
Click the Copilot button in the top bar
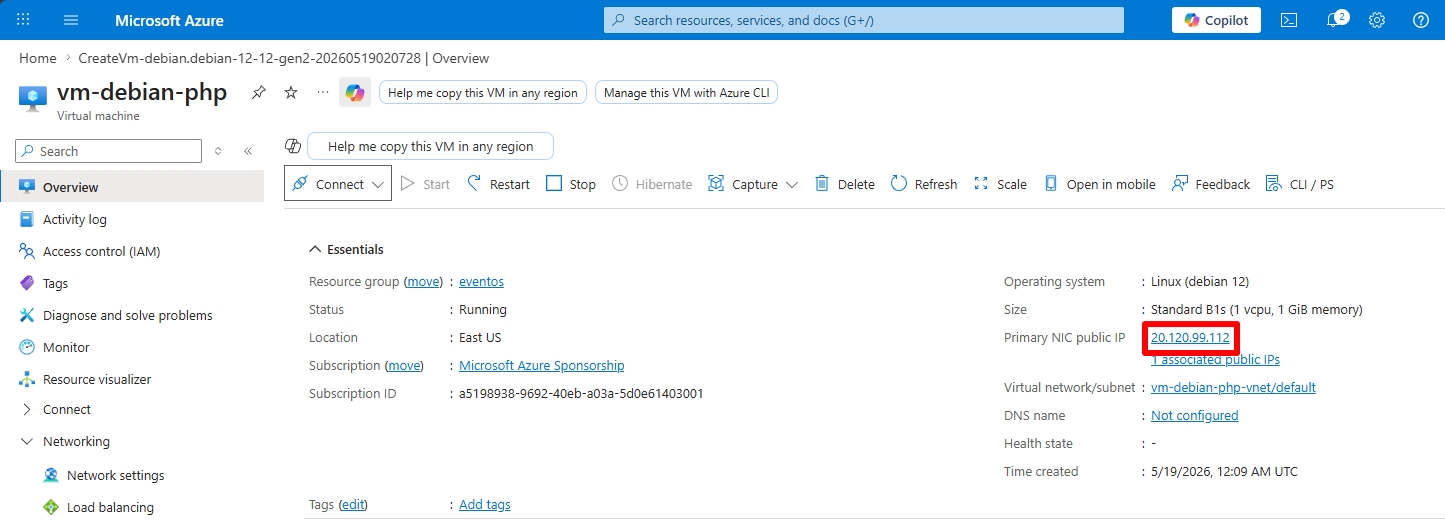click(x=1216, y=20)
